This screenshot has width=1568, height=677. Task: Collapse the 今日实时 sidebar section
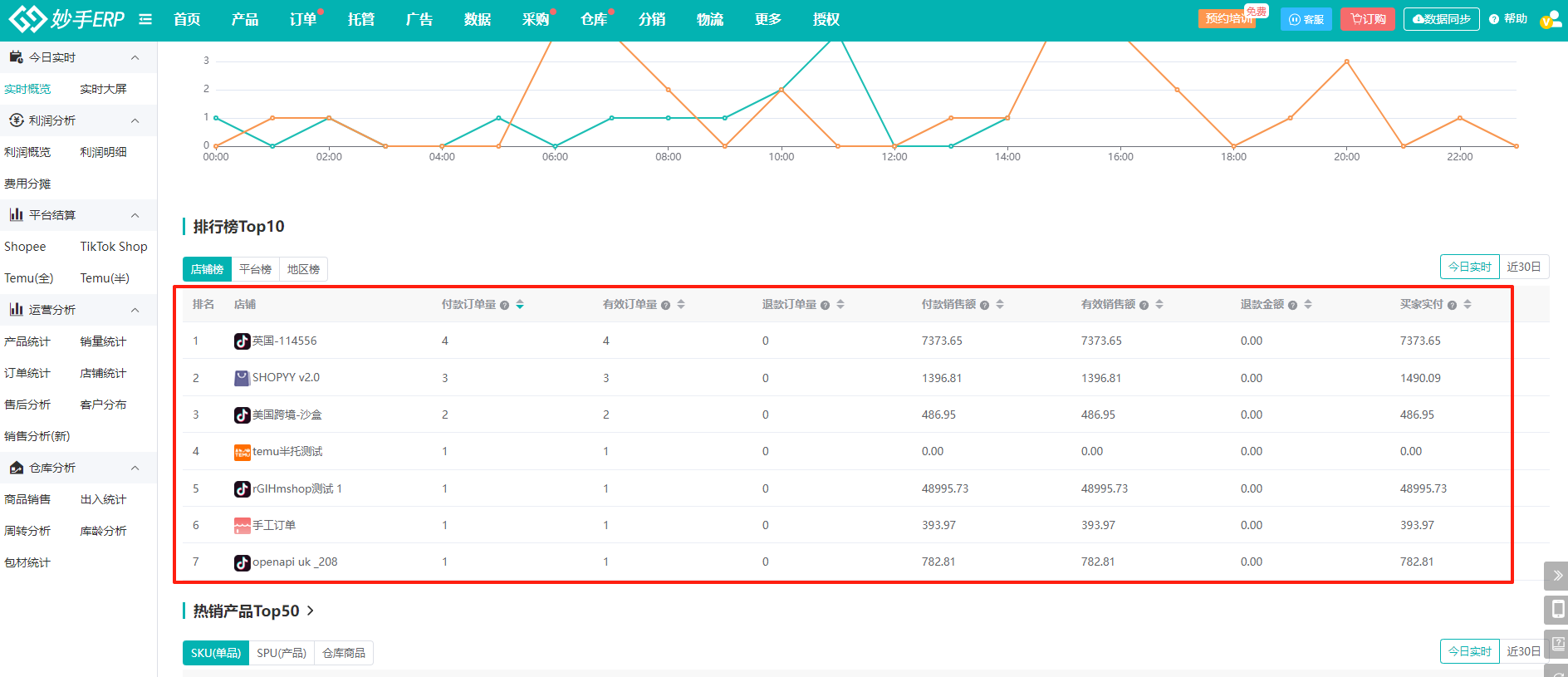(x=135, y=57)
